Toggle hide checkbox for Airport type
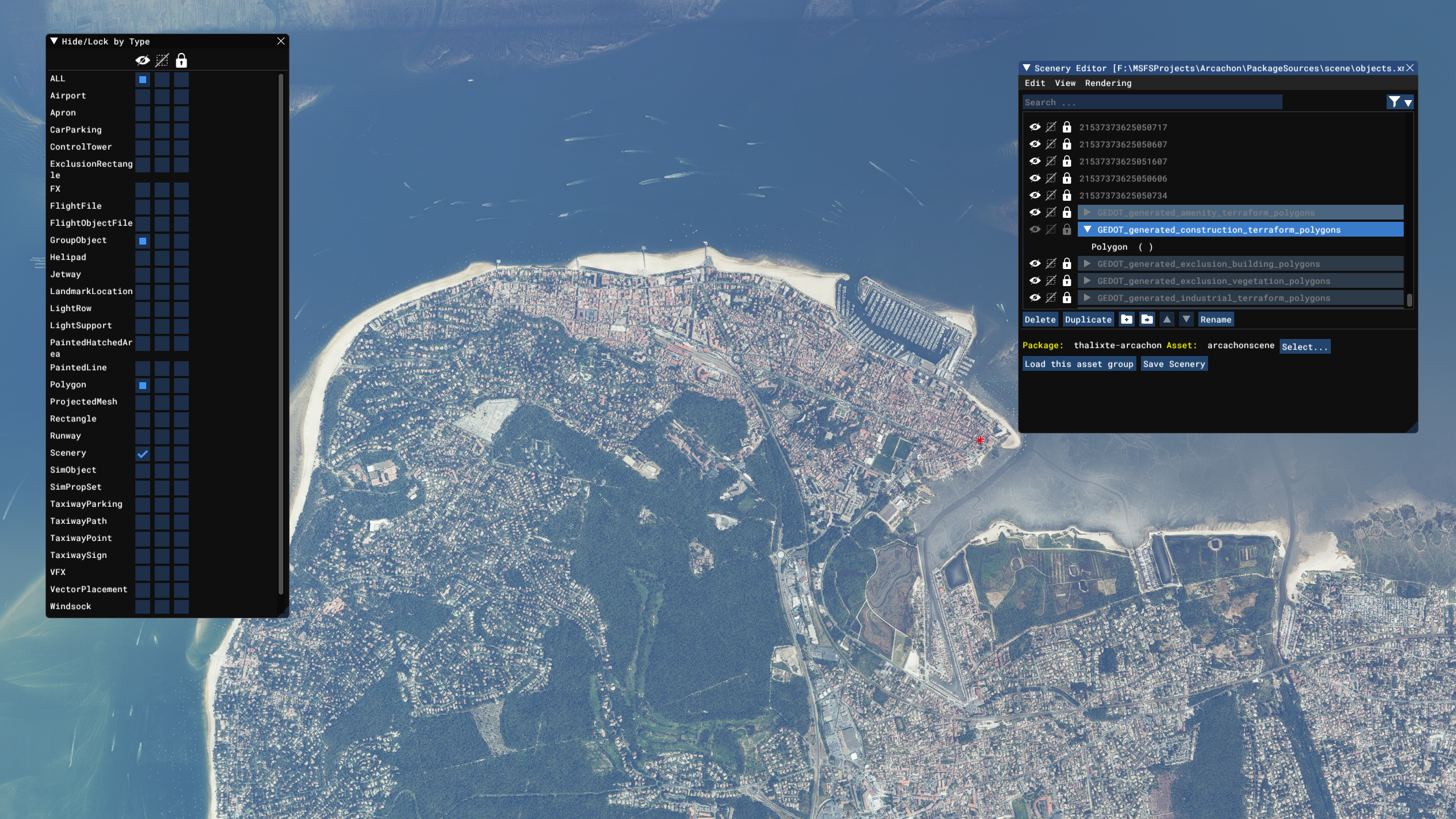The height and width of the screenshot is (819, 1456). pyautogui.click(x=143, y=97)
